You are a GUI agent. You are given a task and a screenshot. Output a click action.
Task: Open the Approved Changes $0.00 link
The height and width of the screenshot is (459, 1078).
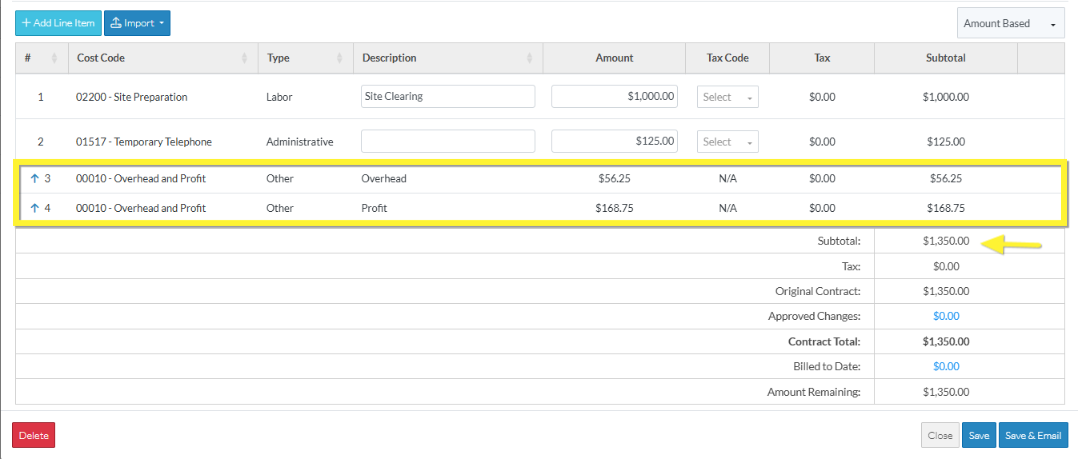point(946,316)
